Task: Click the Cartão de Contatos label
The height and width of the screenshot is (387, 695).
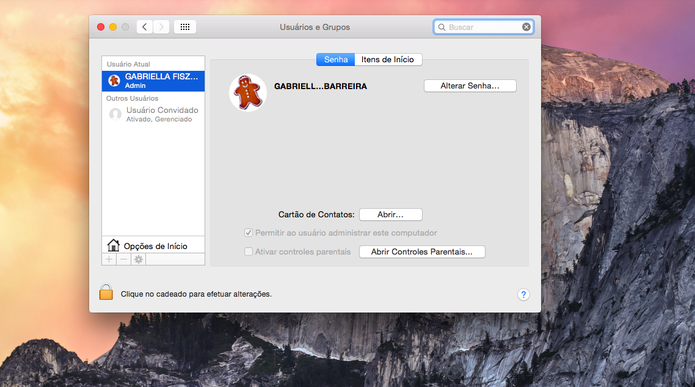Action: (316, 215)
